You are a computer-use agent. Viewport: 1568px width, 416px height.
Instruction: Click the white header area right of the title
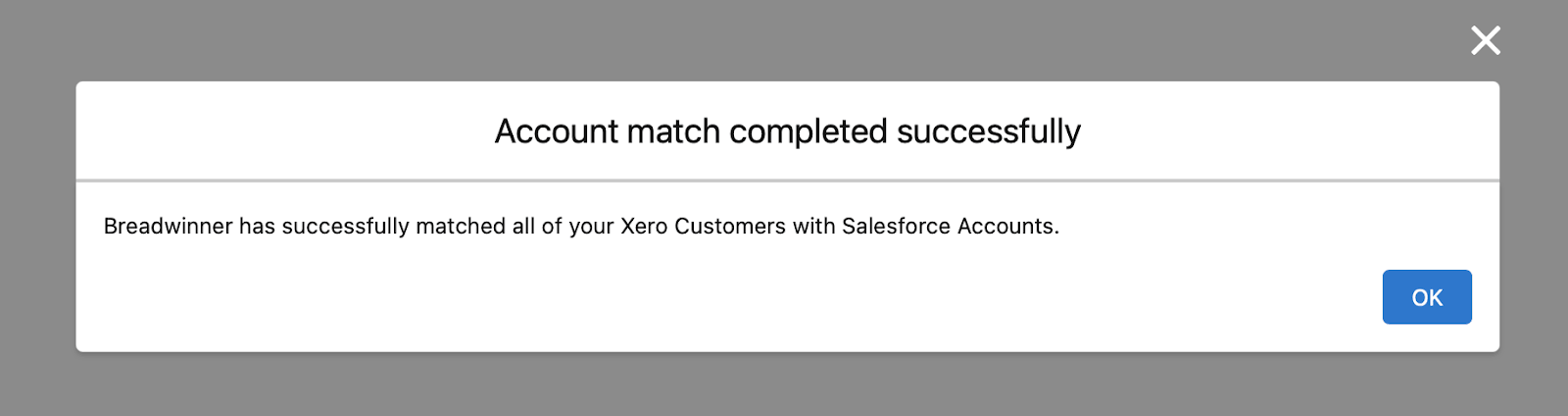point(1284,131)
